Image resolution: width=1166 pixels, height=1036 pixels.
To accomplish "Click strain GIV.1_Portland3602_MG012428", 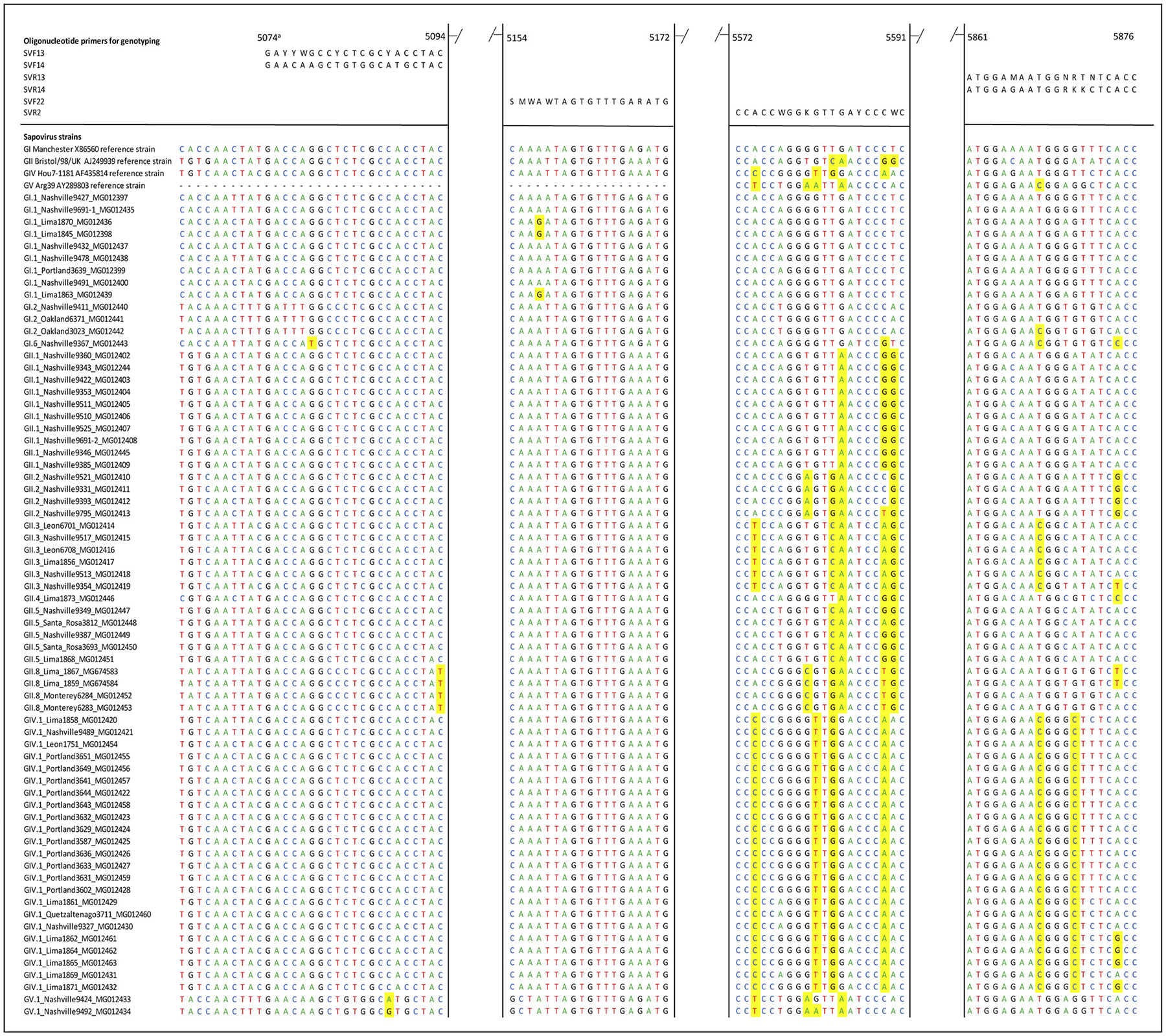I will (x=76, y=890).
